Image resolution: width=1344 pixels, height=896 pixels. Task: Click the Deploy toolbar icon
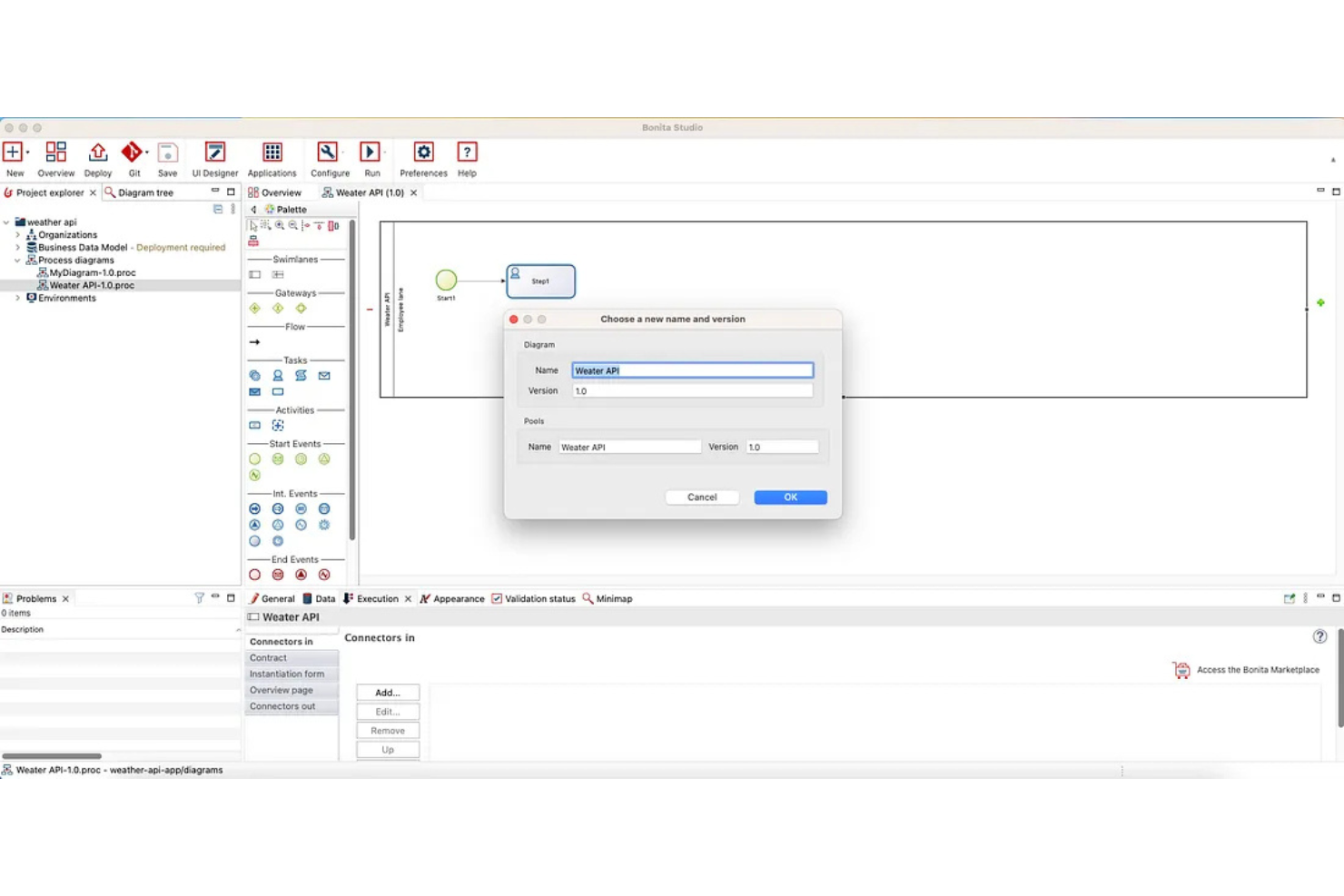click(98, 152)
